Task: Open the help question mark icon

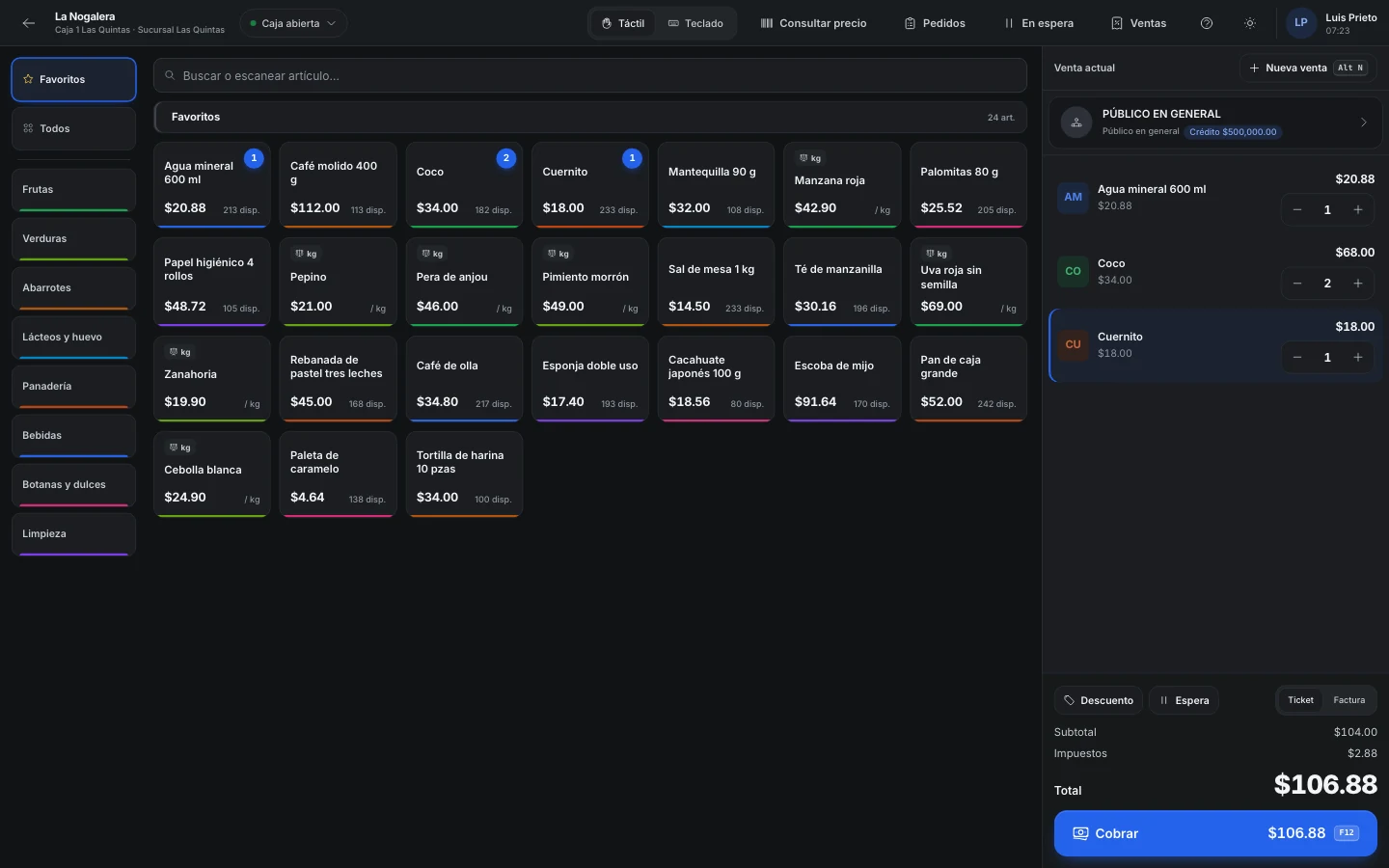Action: (x=1207, y=23)
